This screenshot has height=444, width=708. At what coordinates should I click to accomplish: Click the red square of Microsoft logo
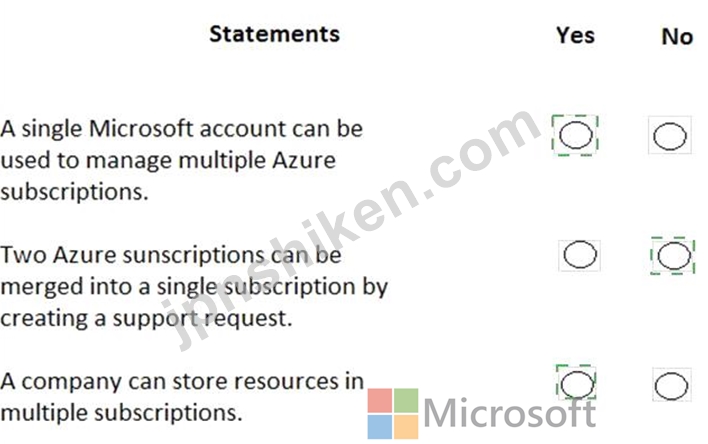[x=379, y=400]
